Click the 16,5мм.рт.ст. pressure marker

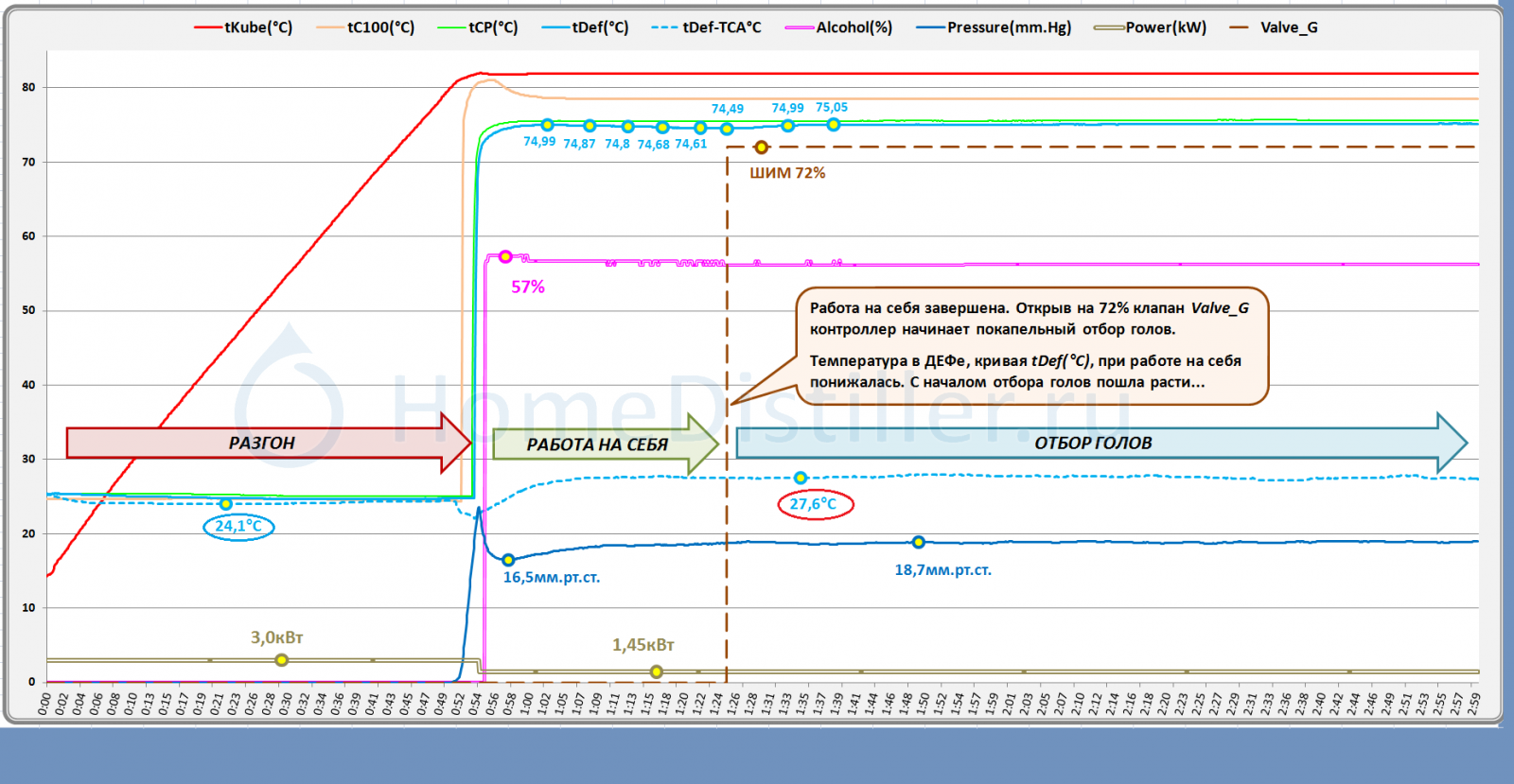tap(508, 560)
